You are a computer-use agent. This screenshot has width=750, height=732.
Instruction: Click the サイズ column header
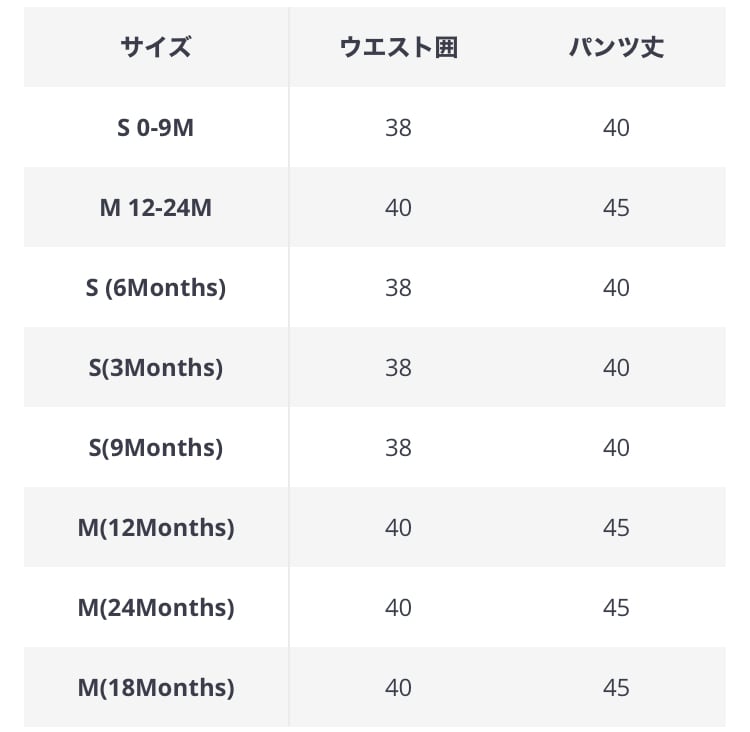155,47
